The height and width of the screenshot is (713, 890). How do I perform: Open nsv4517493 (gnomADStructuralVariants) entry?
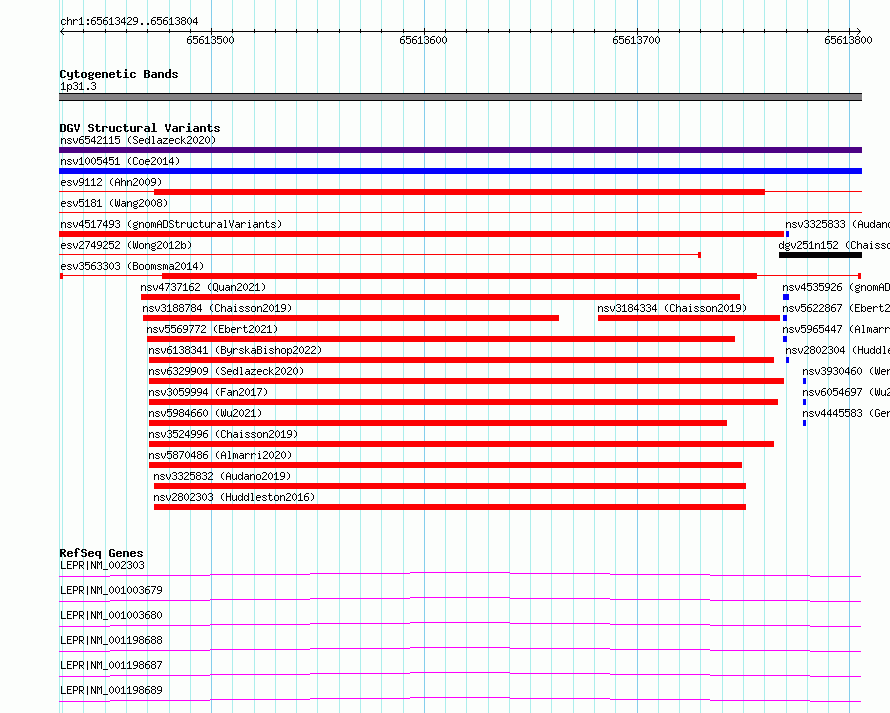pyautogui.click(x=171, y=224)
